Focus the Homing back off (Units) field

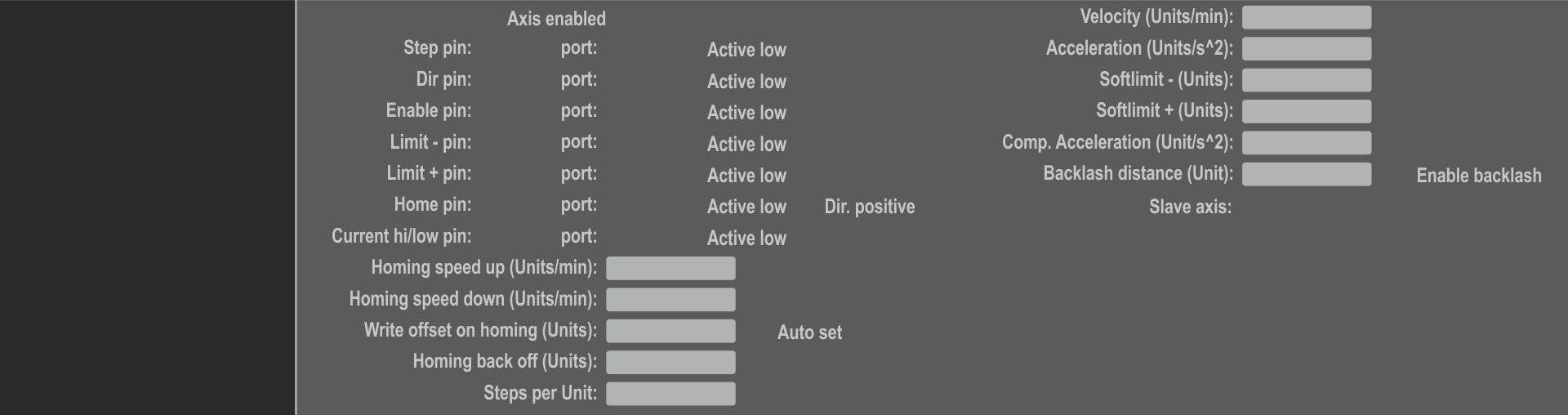(670, 362)
